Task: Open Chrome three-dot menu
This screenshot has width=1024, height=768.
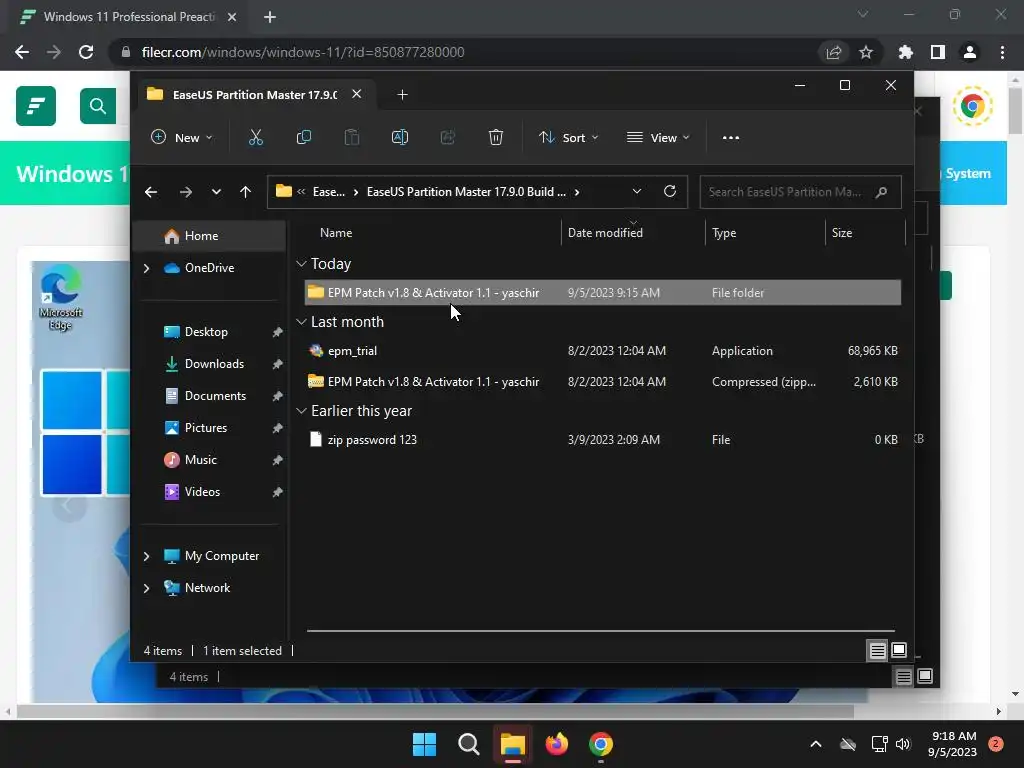Action: click(x=1002, y=52)
